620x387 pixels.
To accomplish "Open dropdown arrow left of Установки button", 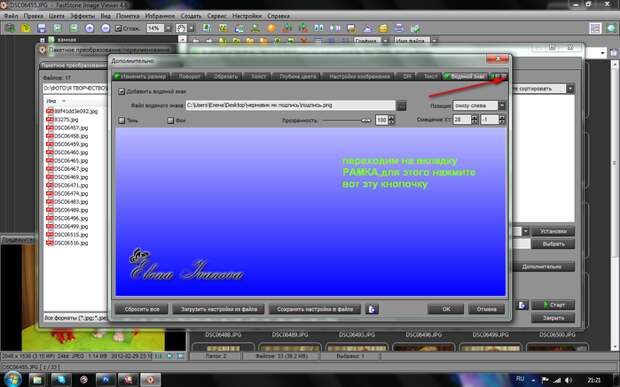I will click(525, 231).
